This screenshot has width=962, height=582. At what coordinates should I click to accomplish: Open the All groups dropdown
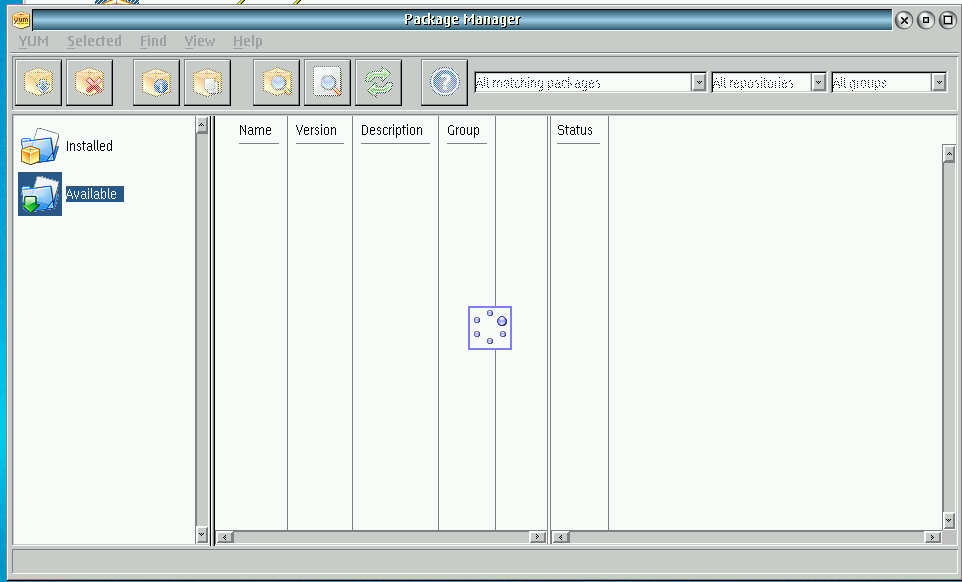(x=939, y=82)
